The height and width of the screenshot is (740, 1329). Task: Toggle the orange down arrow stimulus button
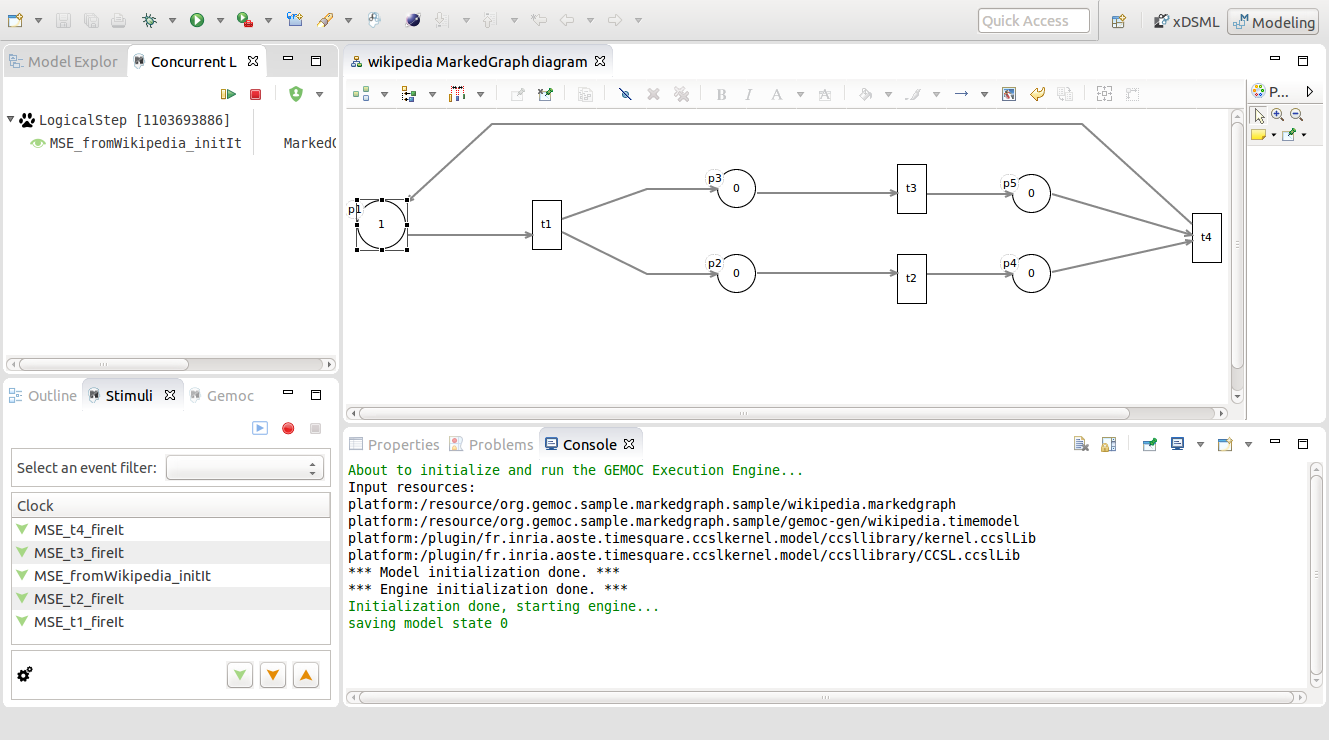pos(273,675)
